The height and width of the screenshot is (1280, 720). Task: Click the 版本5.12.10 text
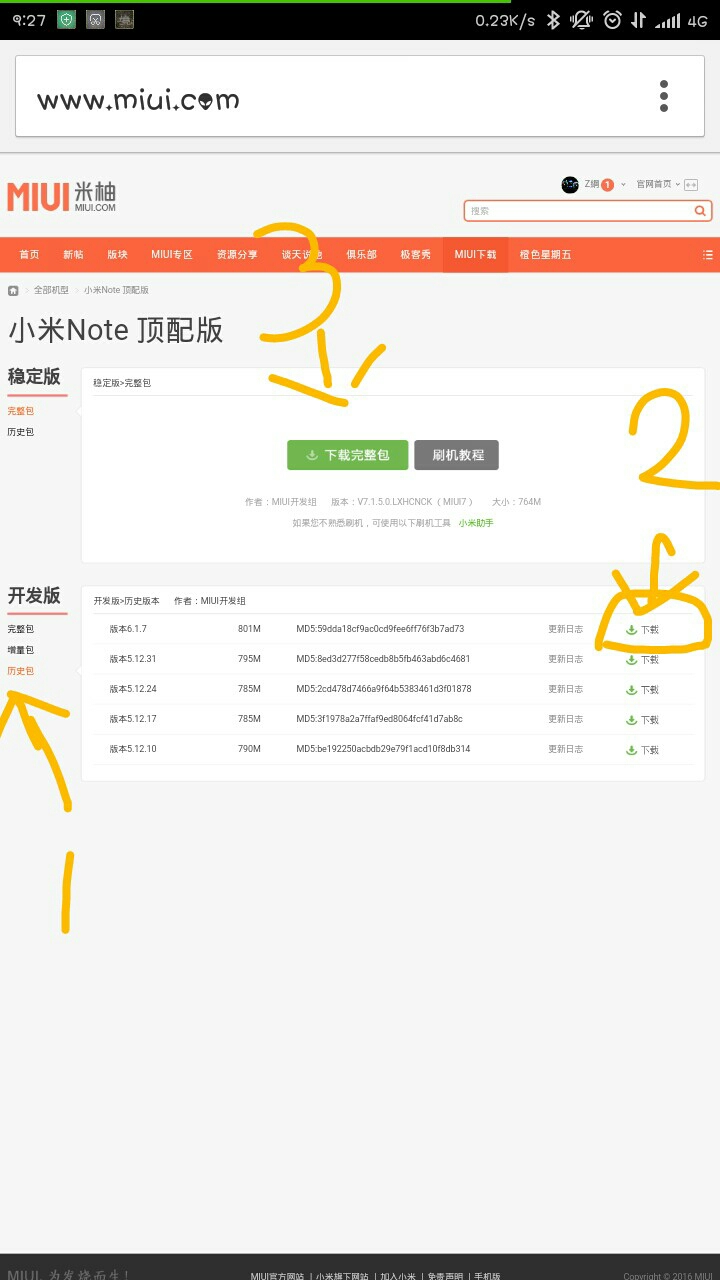[x=133, y=749]
